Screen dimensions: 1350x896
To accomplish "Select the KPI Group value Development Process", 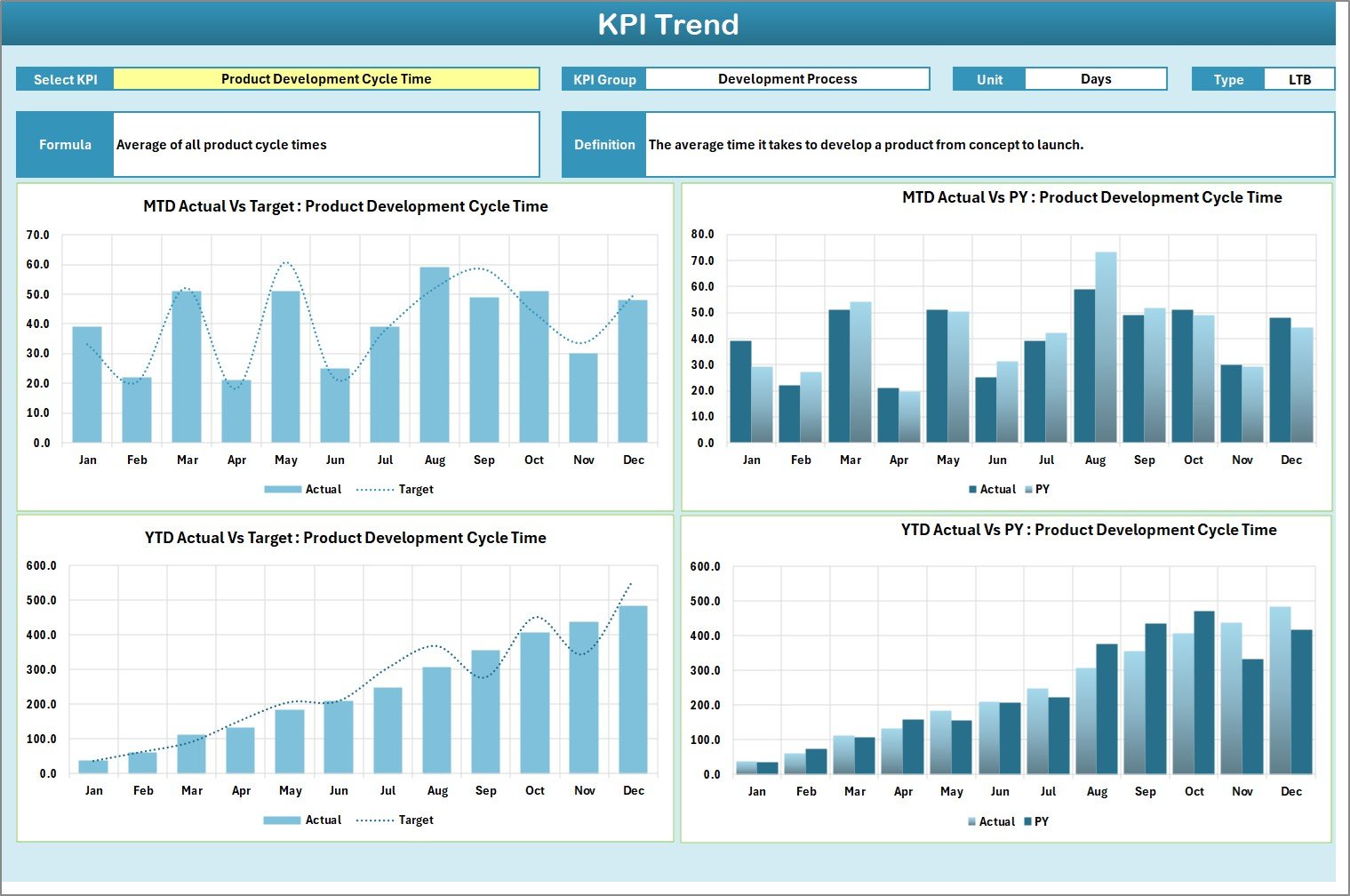I will 787,78.
